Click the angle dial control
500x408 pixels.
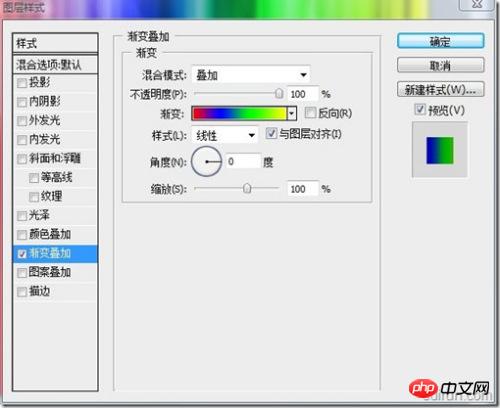(207, 162)
